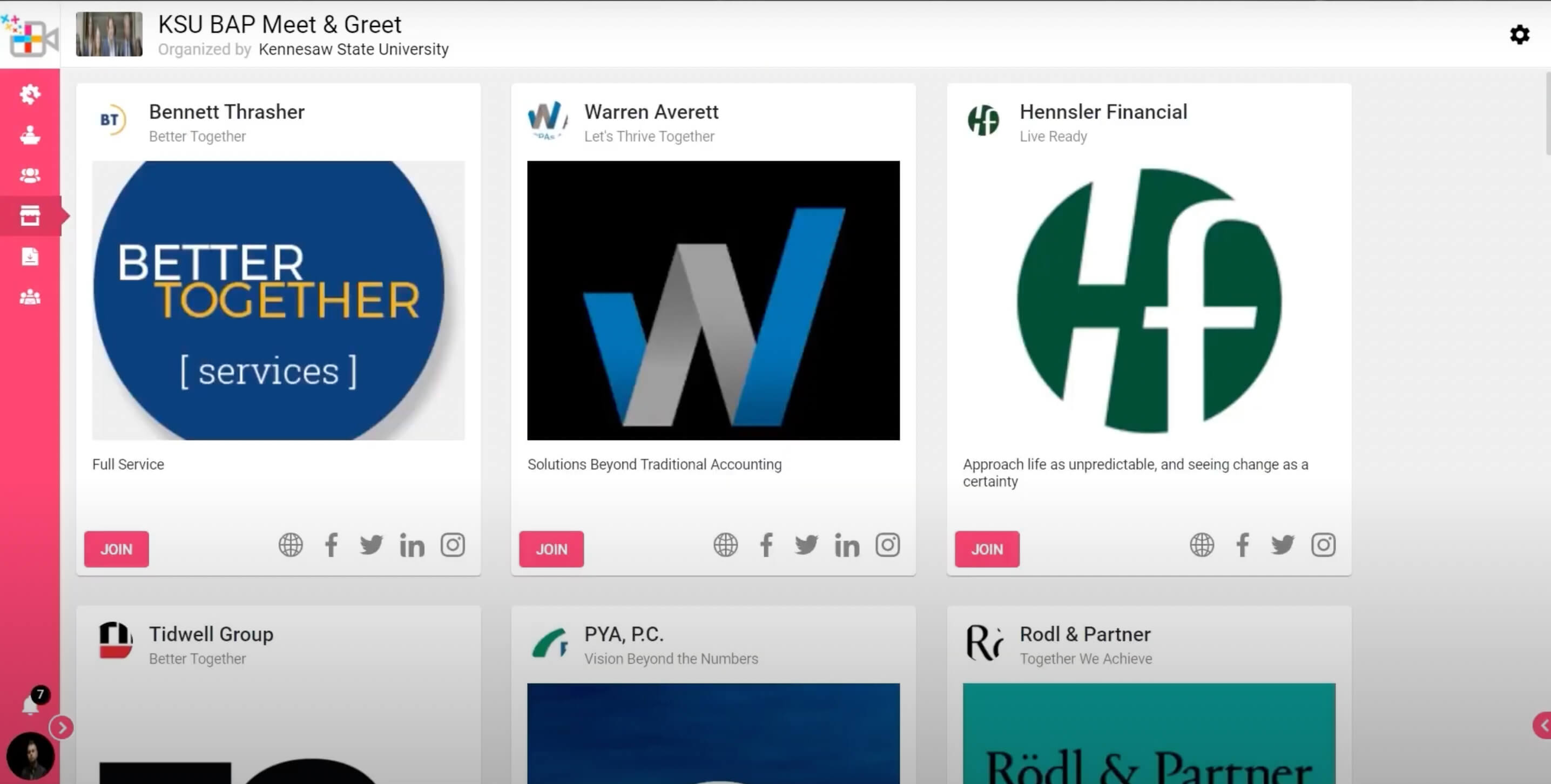Click 'Let's Thrive Together' tagline

(649, 137)
